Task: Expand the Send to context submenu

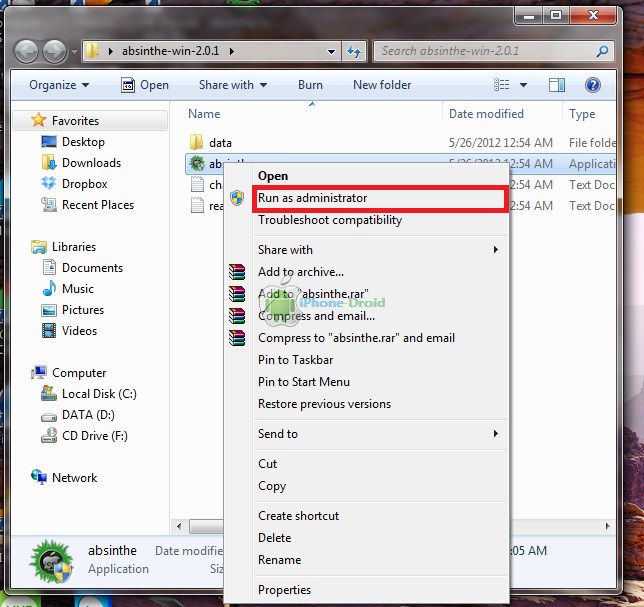Action: pos(496,433)
